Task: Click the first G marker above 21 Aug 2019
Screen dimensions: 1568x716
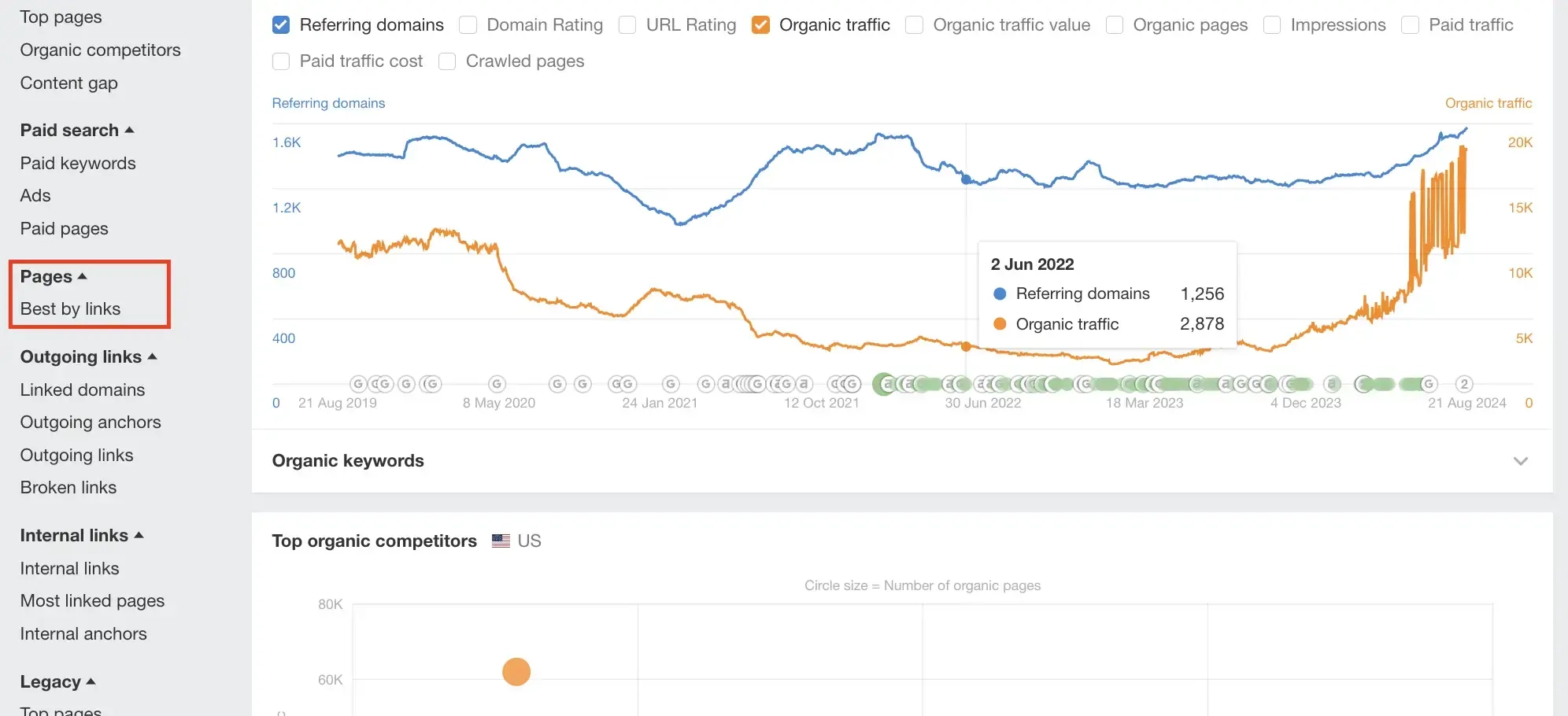Action: pyautogui.click(x=358, y=384)
